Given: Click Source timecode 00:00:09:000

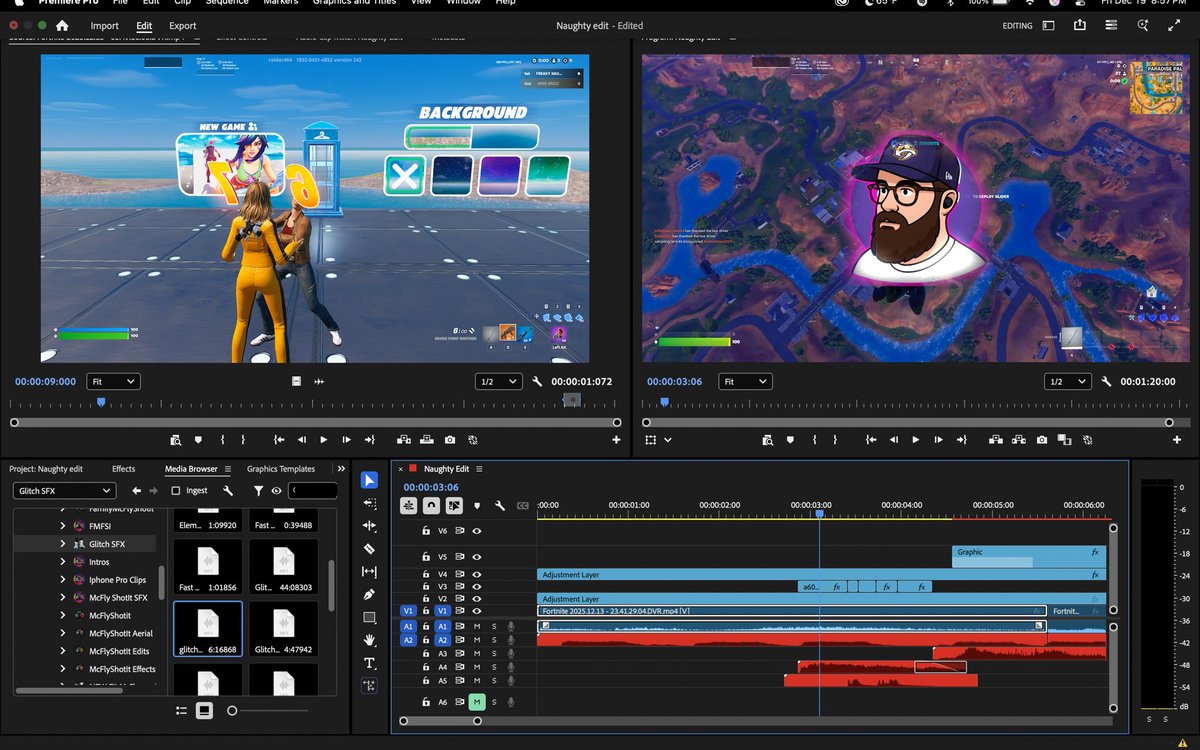Looking at the screenshot, I should tap(45, 382).
